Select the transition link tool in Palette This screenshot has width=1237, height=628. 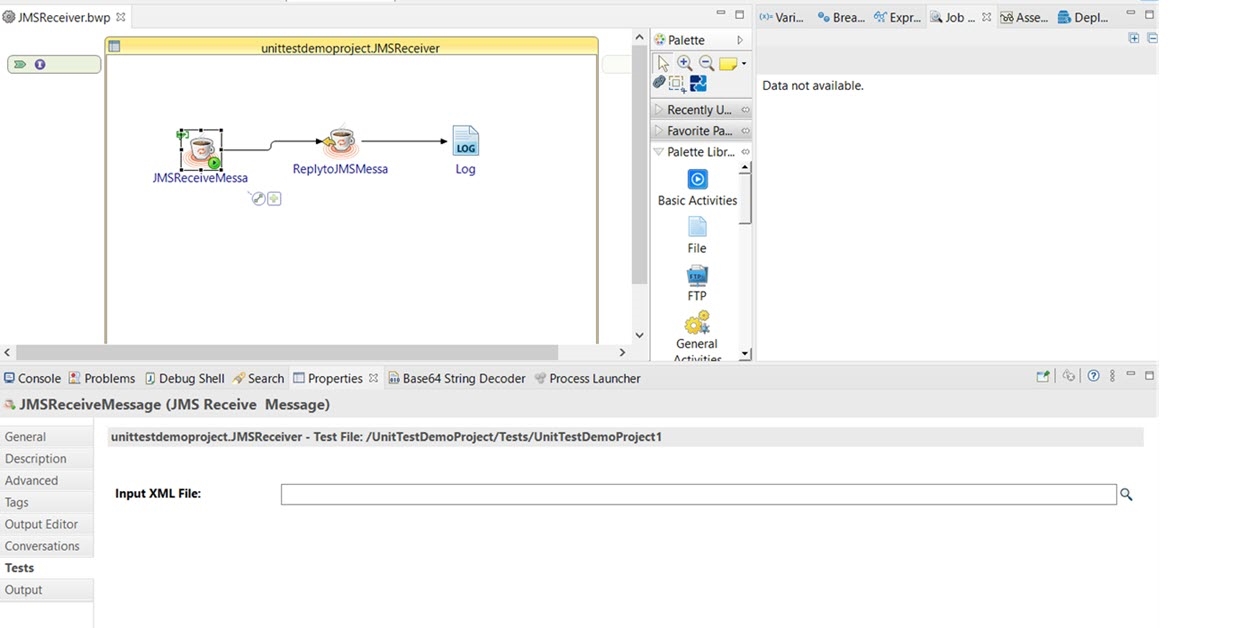point(660,83)
